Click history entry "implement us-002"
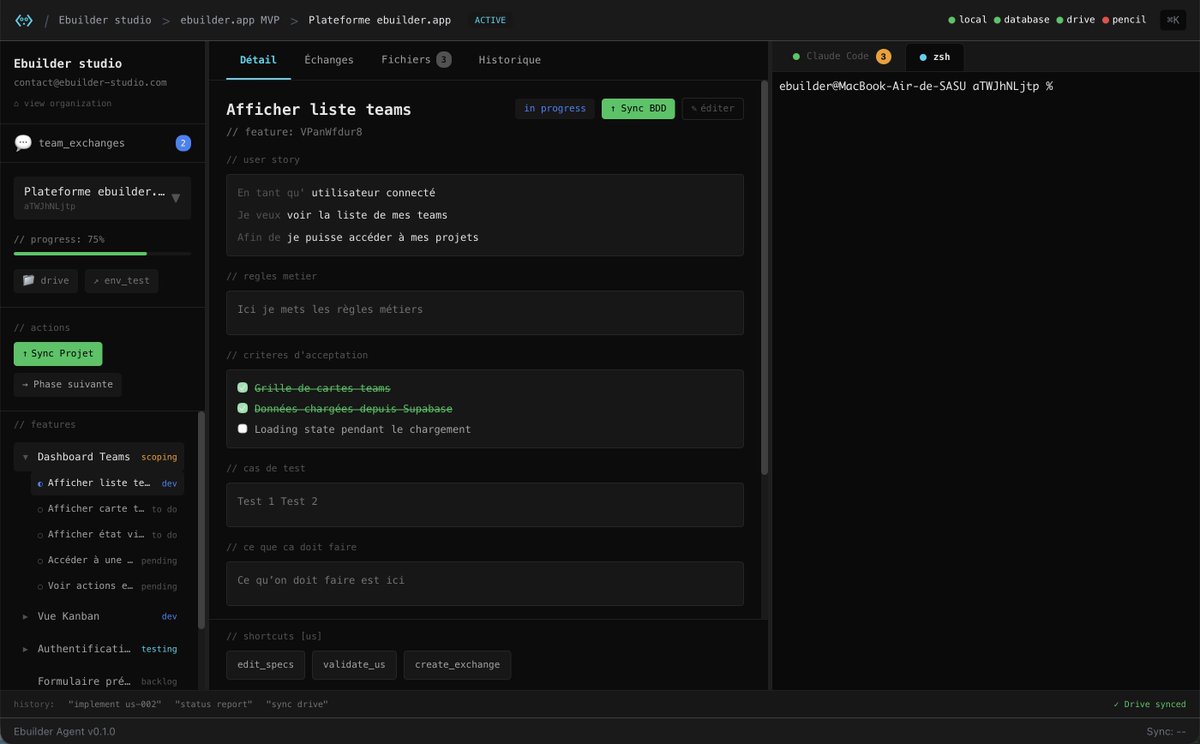The height and width of the screenshot is (744, 1200). click(114, 704)
